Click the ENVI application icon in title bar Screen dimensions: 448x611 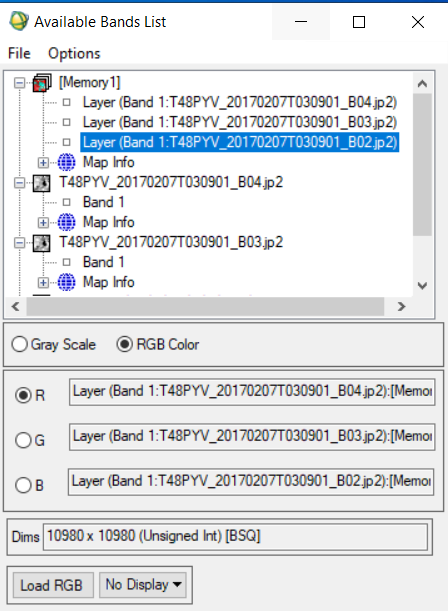(18, 21)
